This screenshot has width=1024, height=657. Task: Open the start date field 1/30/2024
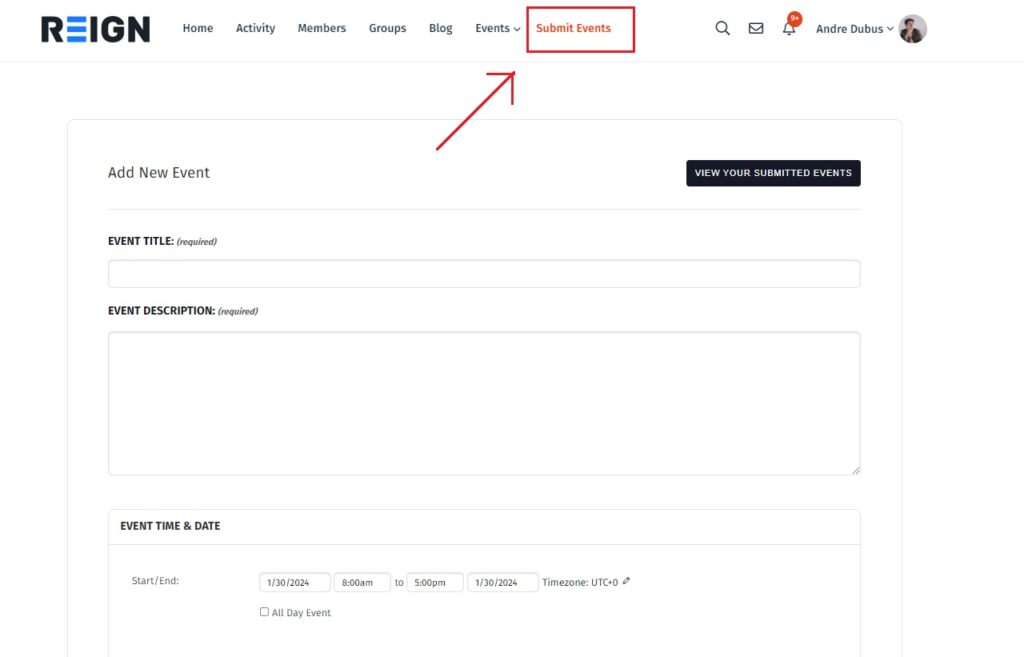click(x=295, y=583)
